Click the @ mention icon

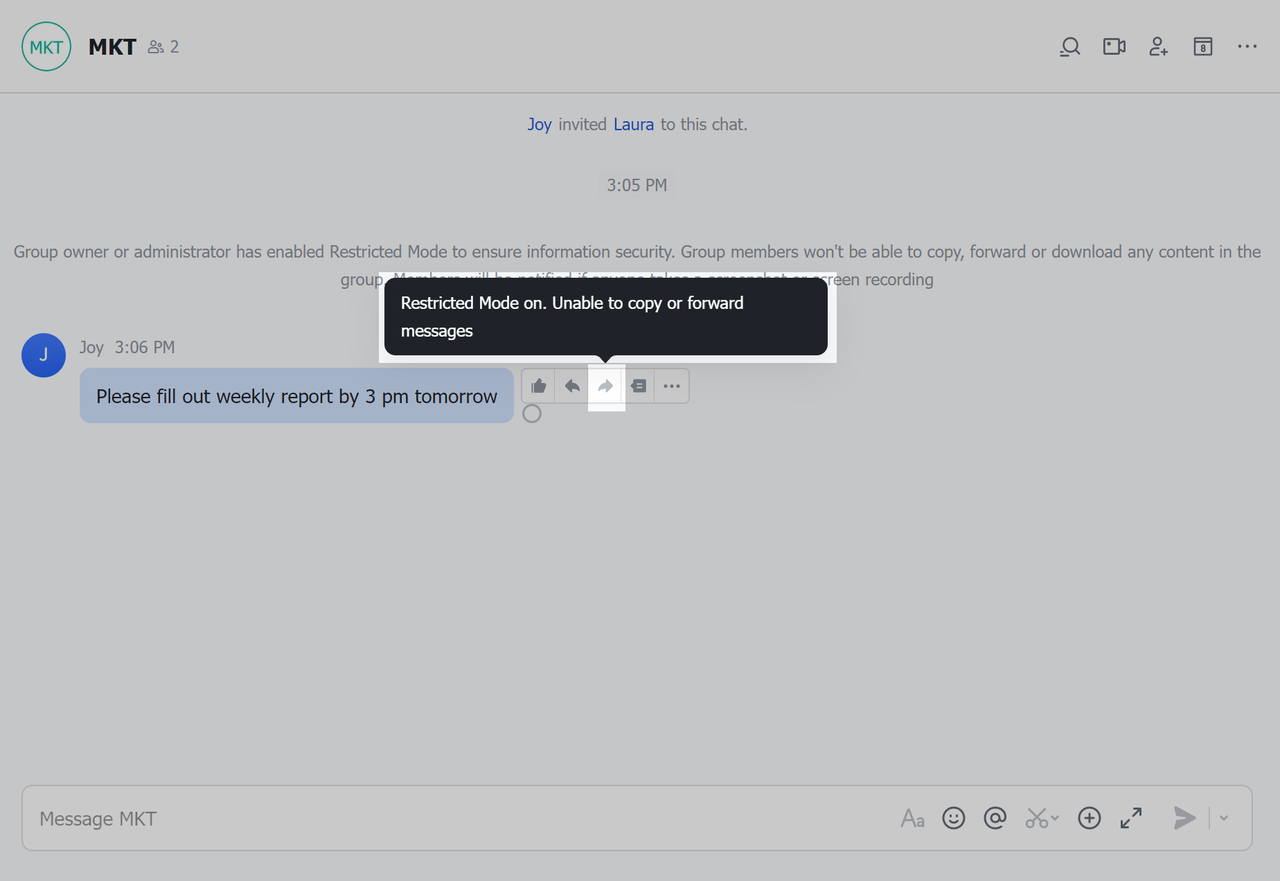tap(995, 818)
